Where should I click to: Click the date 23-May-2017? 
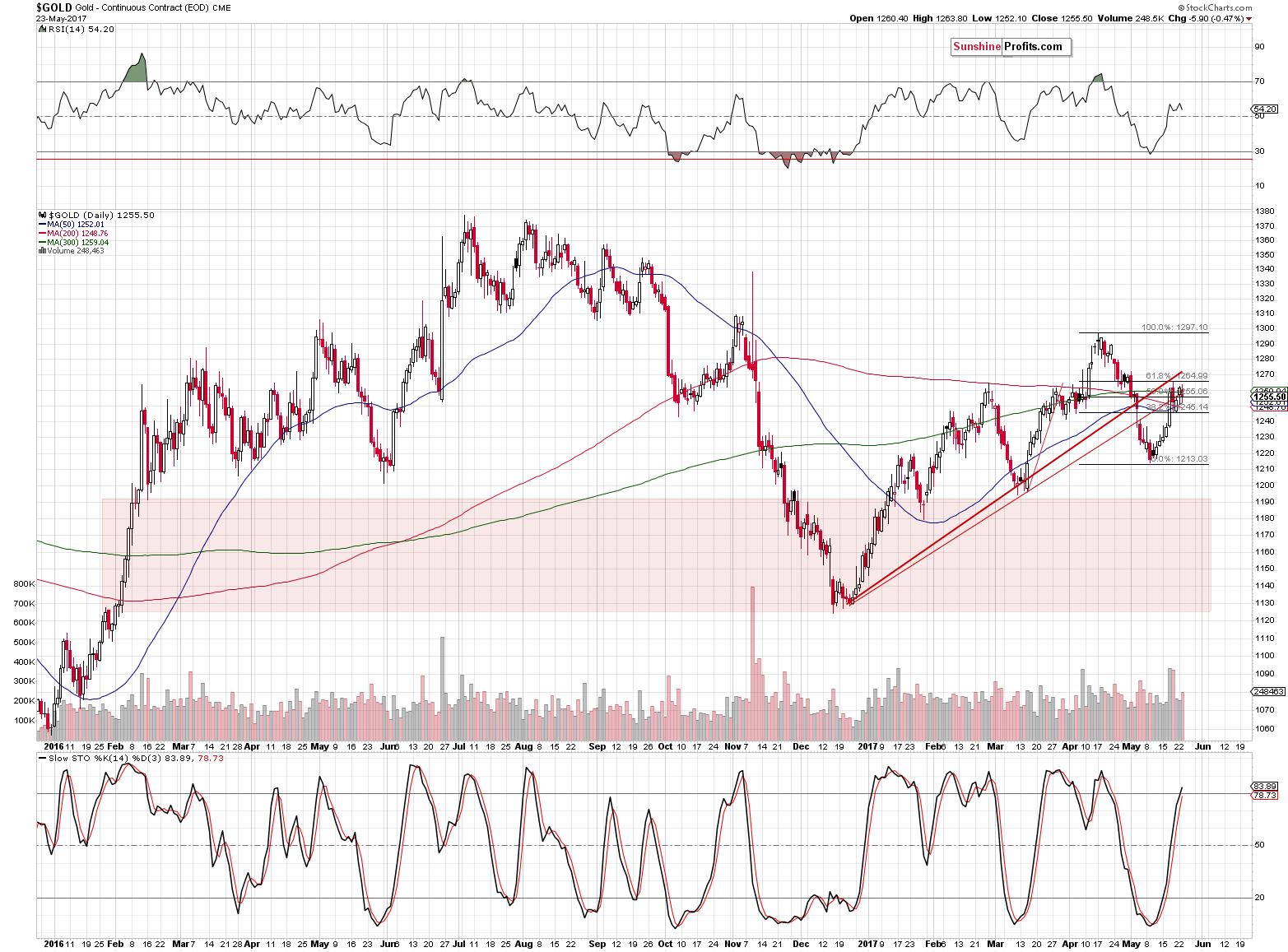(x=63, y=18)
